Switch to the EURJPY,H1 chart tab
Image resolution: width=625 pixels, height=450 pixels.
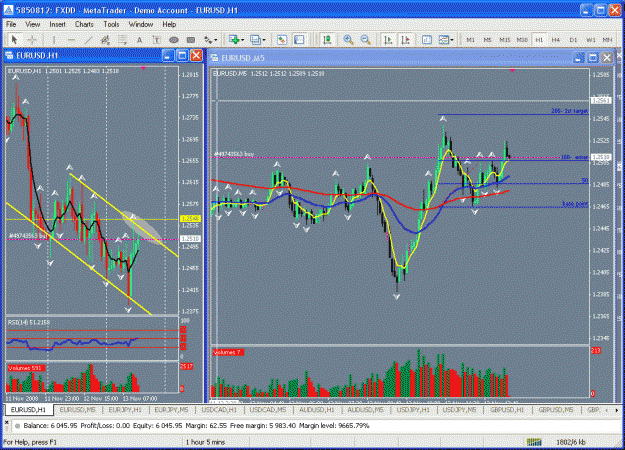pos(125,410)
